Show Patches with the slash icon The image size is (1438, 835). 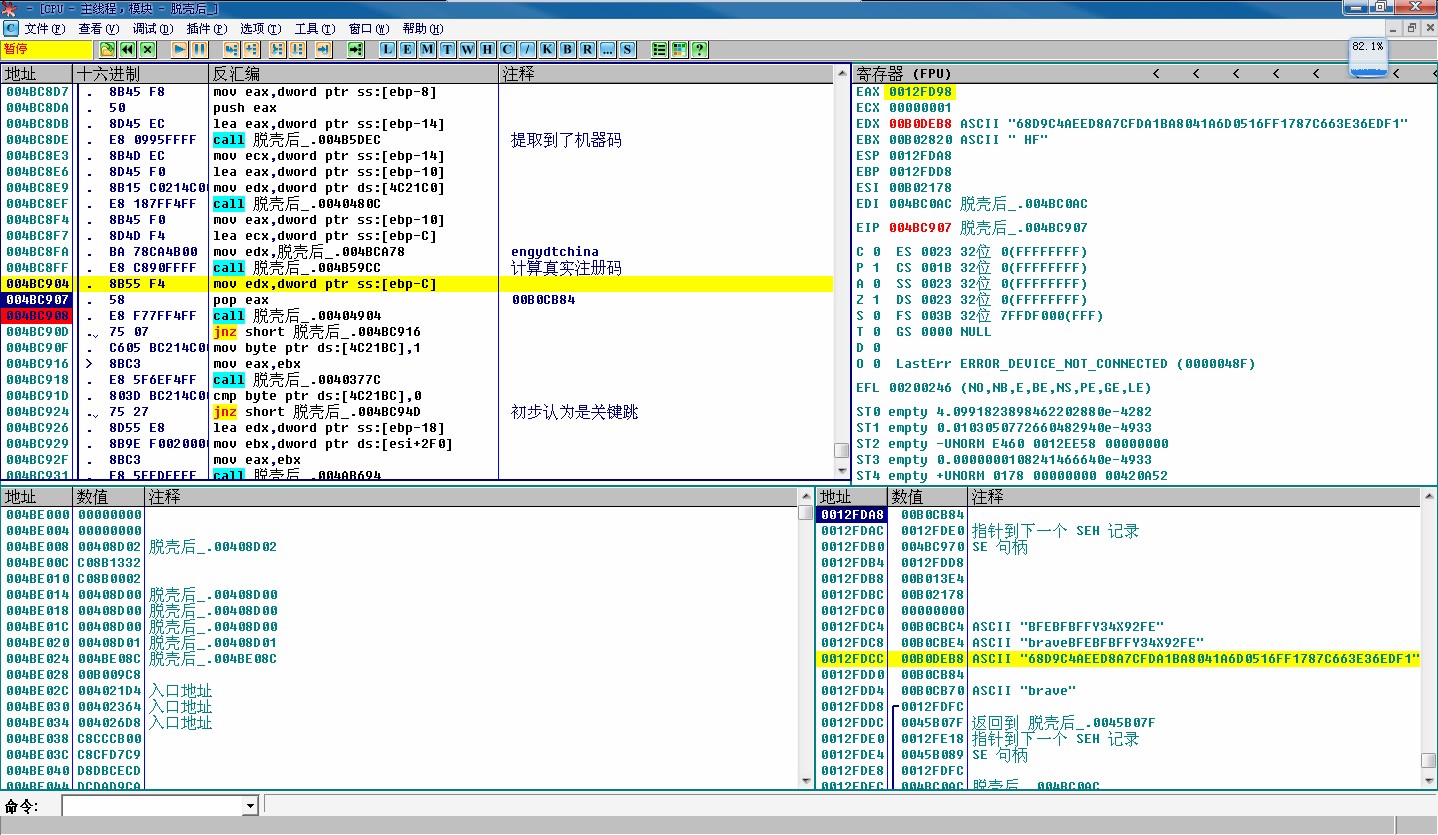pos(527,49)
